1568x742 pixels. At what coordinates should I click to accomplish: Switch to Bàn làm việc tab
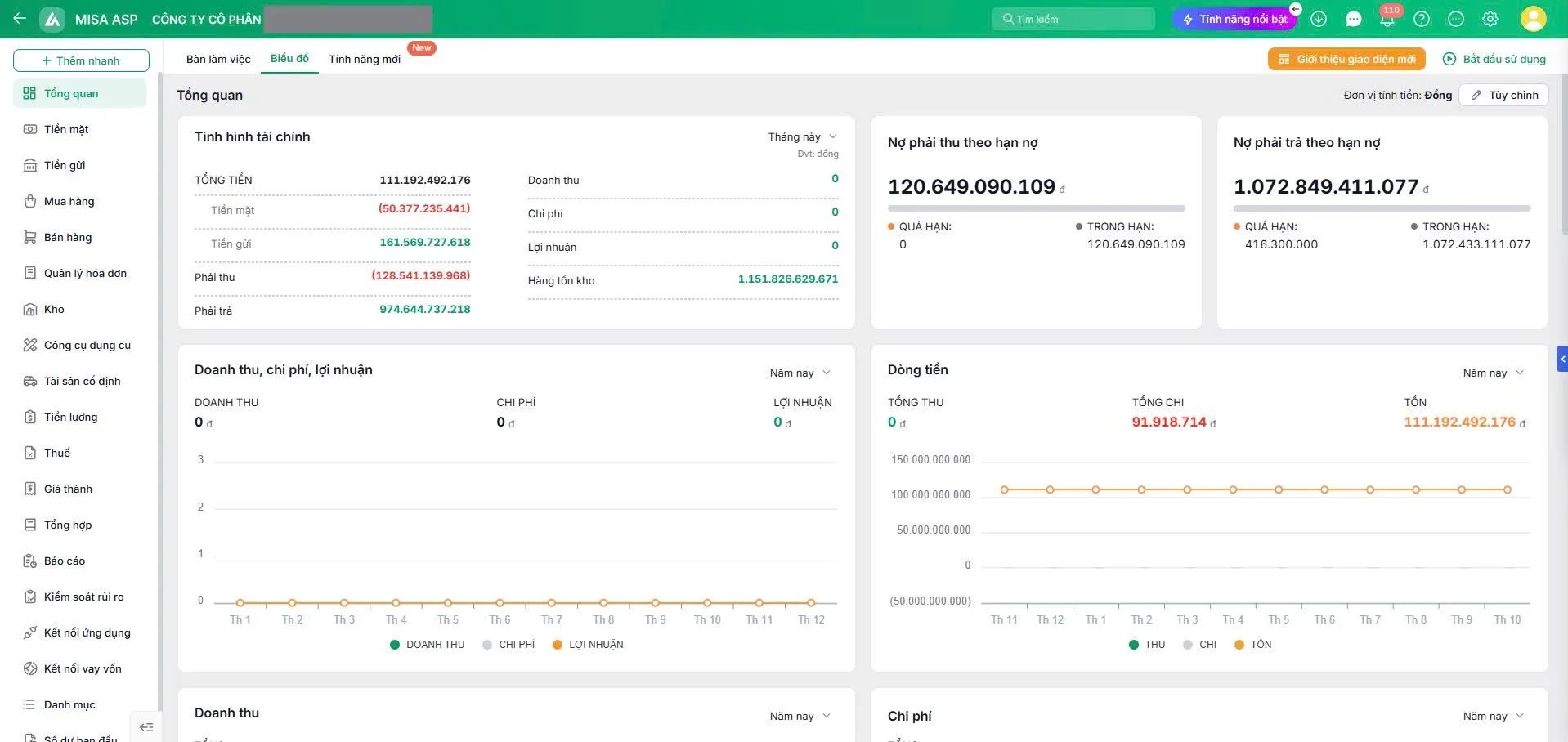pos(218,59)
